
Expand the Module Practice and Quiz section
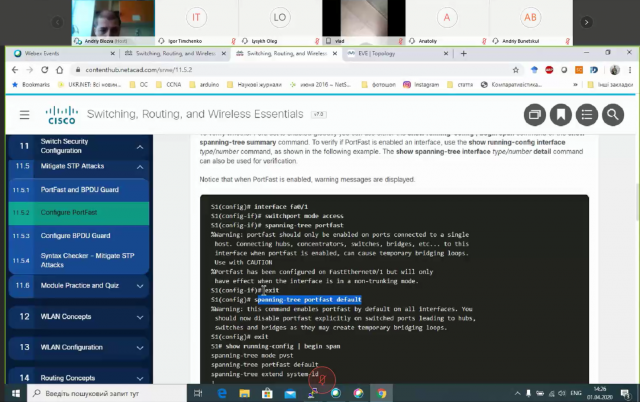[x=138, y=284]
